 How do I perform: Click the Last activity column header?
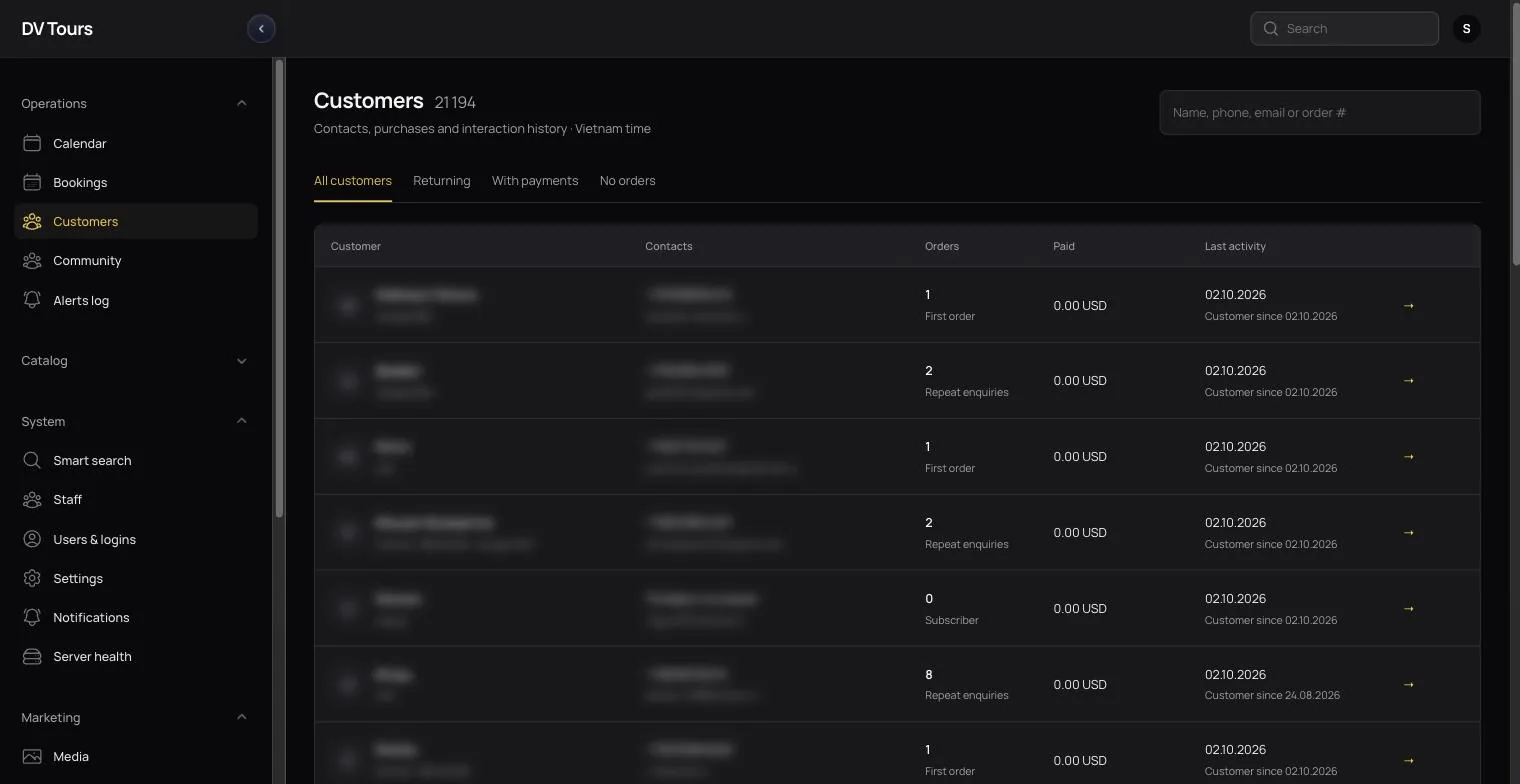click(1235, 246)
